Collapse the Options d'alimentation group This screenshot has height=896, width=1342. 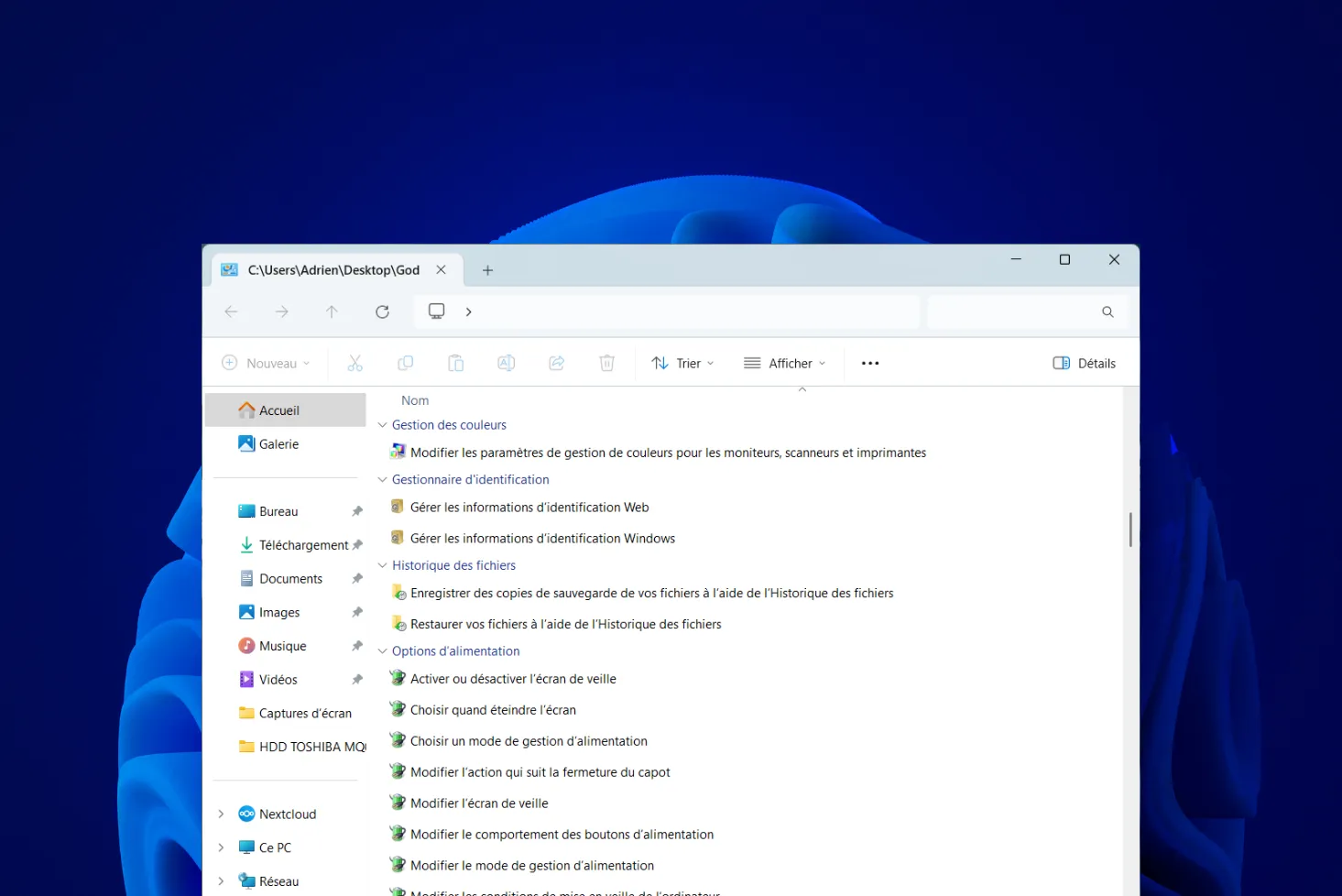(x=383, y=651)
